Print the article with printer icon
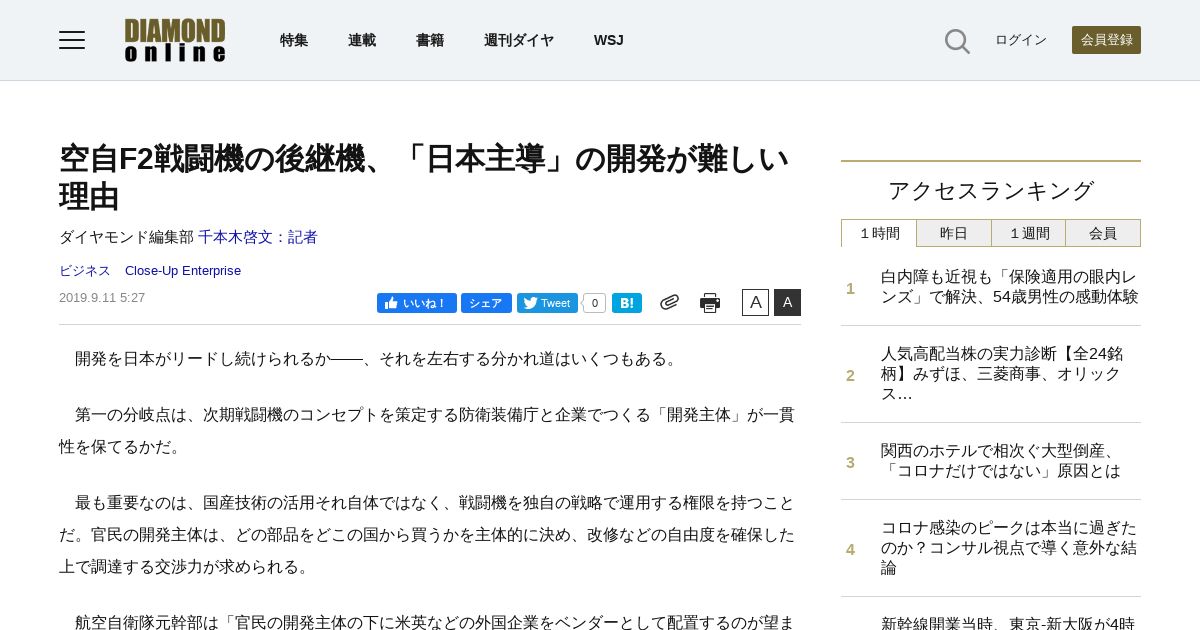Viewport: 1200px width, 630px height. 710,303
